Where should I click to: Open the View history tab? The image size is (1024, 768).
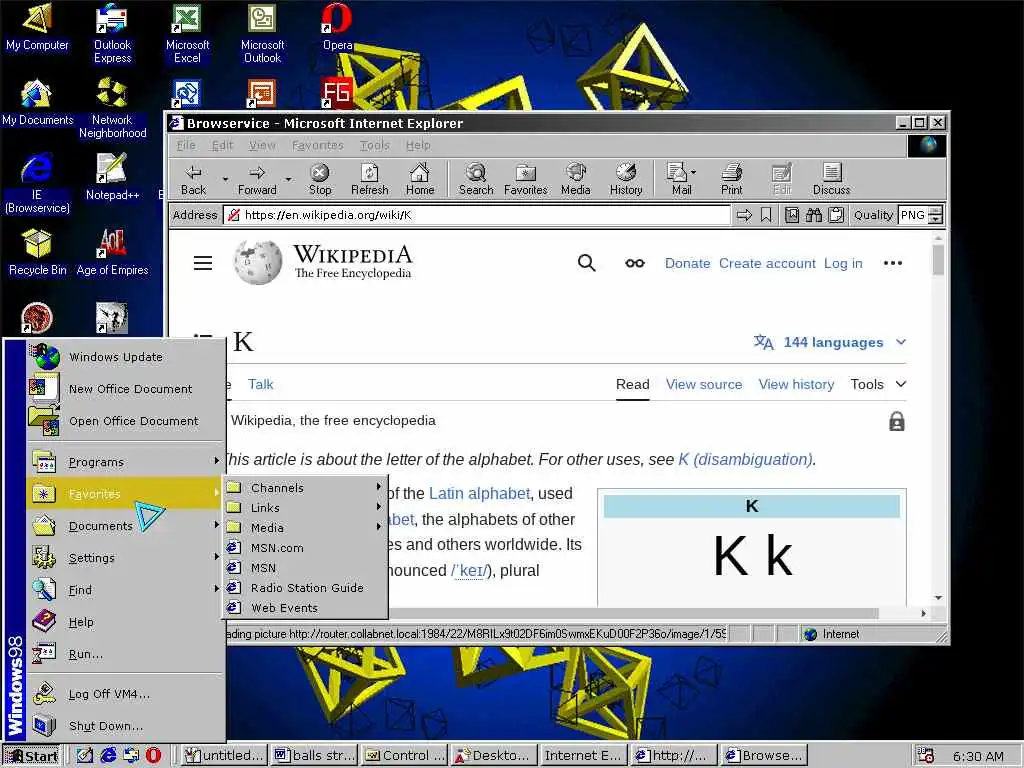(796, 384)
